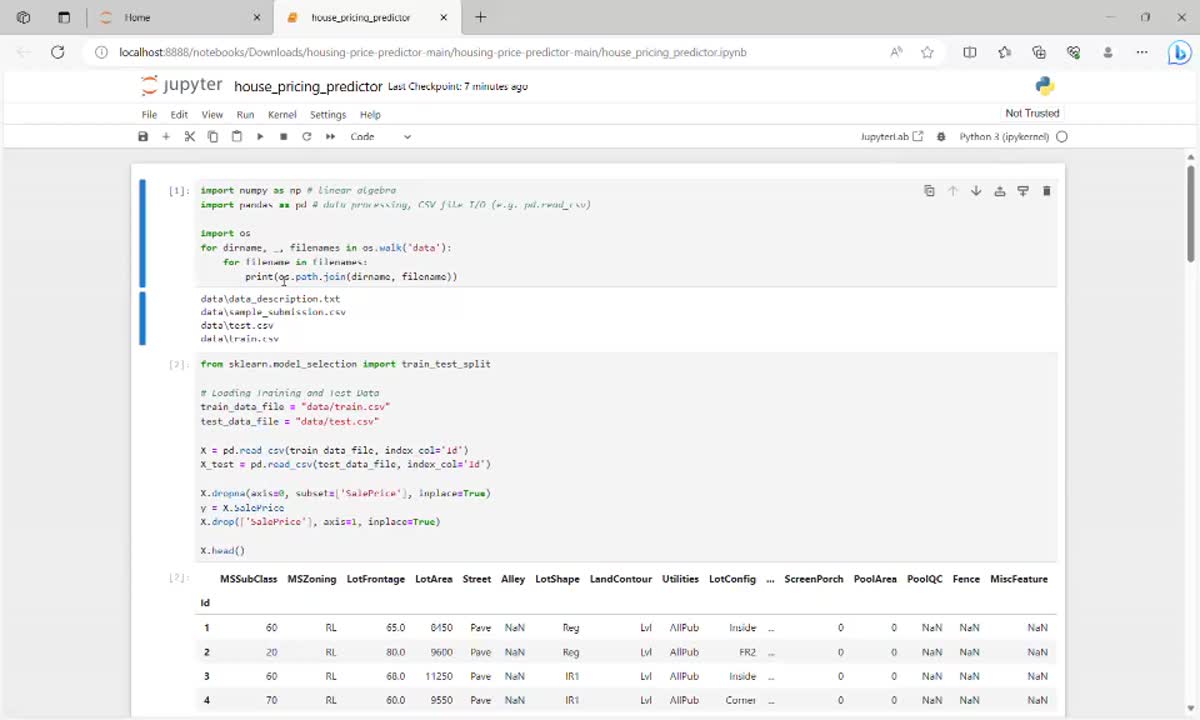Open the Settings menu
Viewport: 1200px width, 720px height.
[x=328, y=115]
